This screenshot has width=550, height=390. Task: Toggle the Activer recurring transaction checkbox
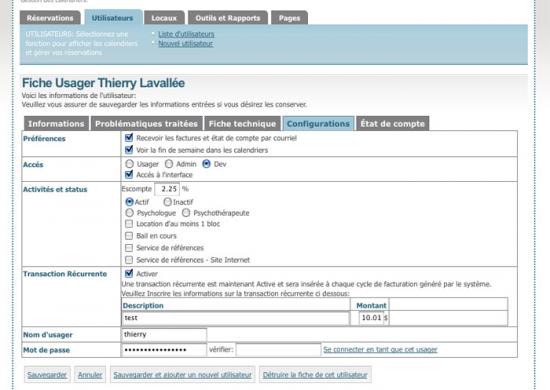click(129, 273)
